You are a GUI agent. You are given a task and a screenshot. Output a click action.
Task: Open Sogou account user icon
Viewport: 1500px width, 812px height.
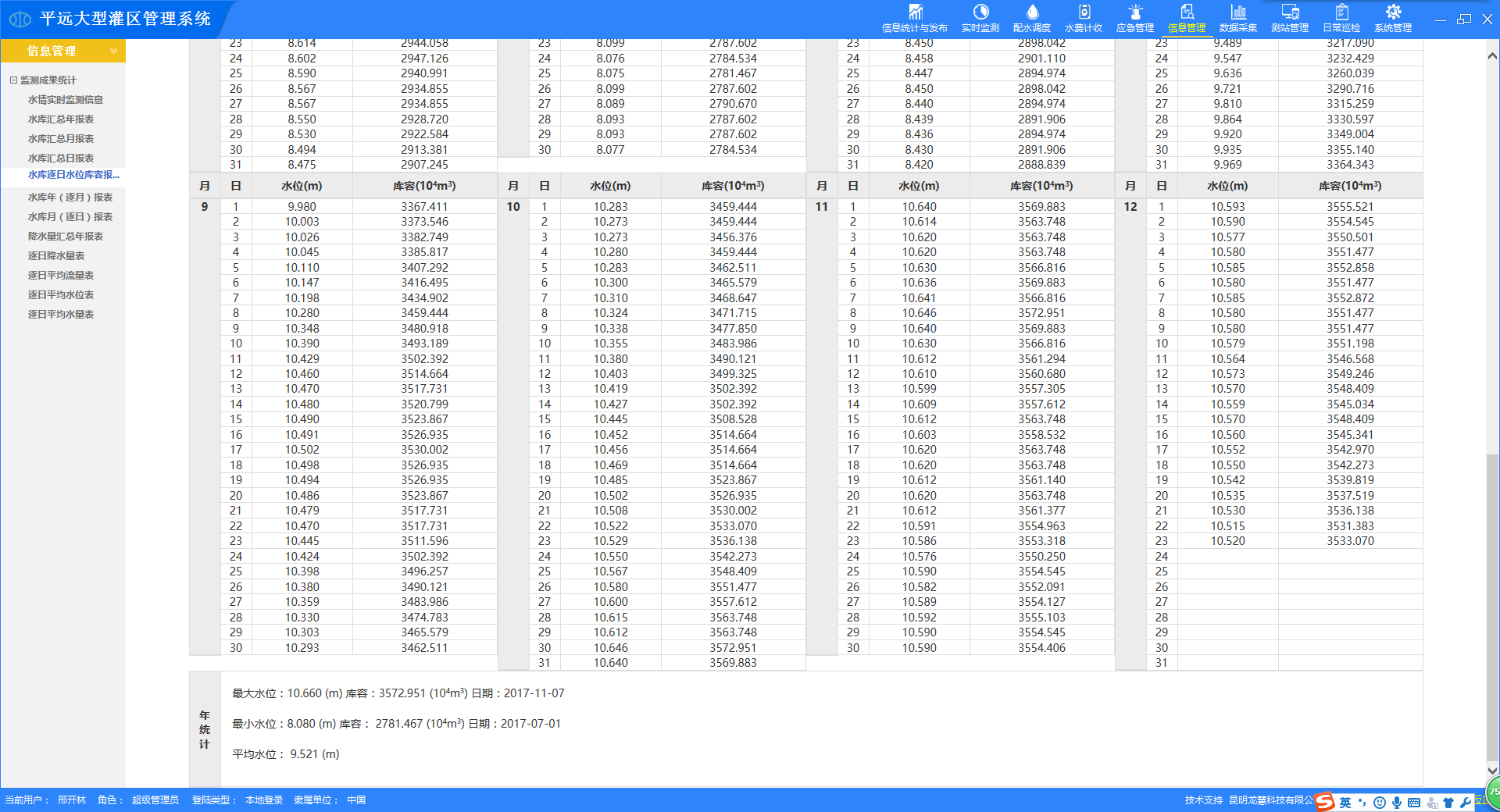(x=1431, y=803)
